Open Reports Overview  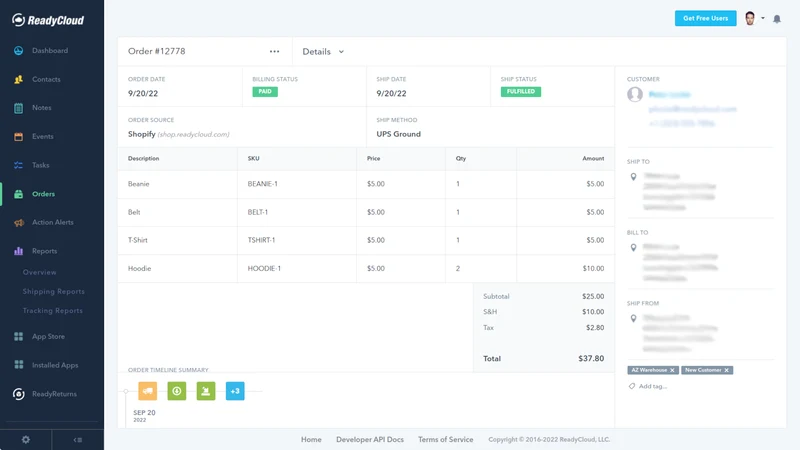click(x=40, y=272)
